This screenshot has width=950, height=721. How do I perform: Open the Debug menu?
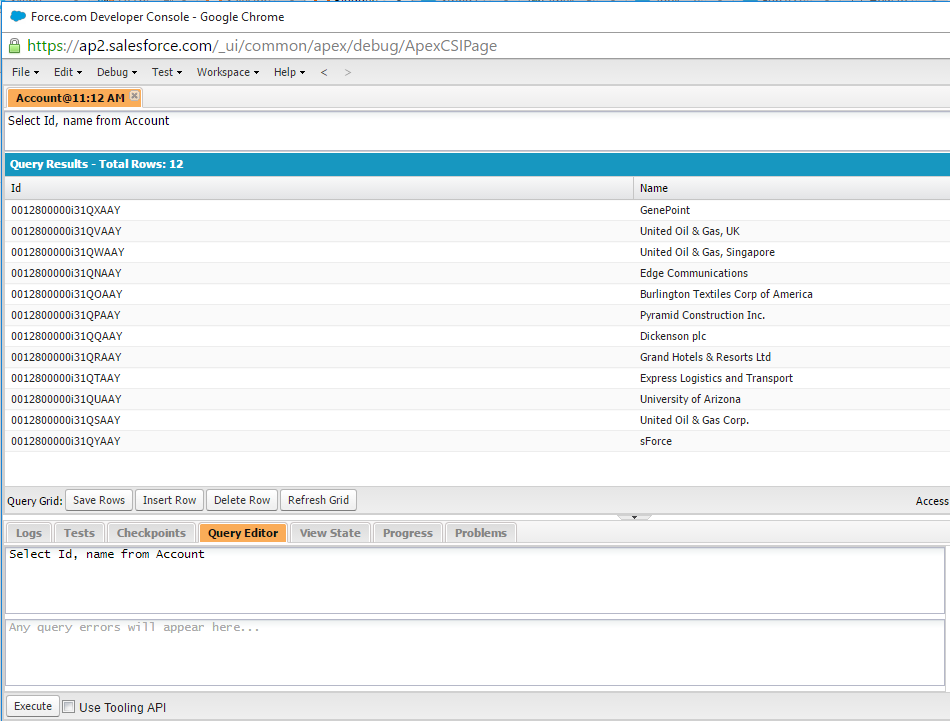point(114,72)
